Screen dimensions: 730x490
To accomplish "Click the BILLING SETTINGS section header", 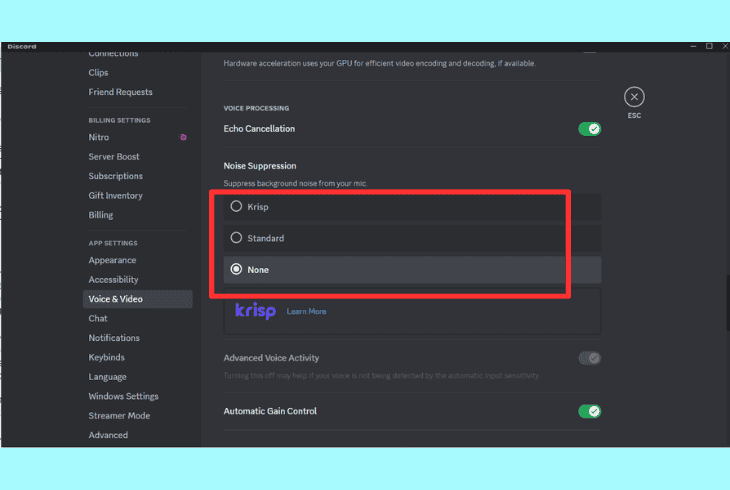I will pyautogui.click(x=119, y=121).
